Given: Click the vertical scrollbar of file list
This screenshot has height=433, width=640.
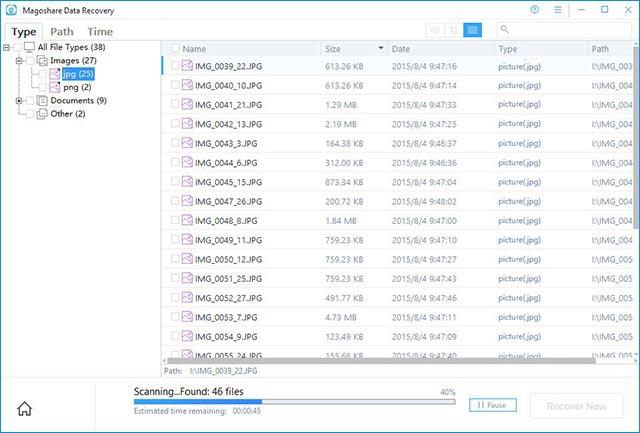Looking at the screenshot, I should point(637,137).
